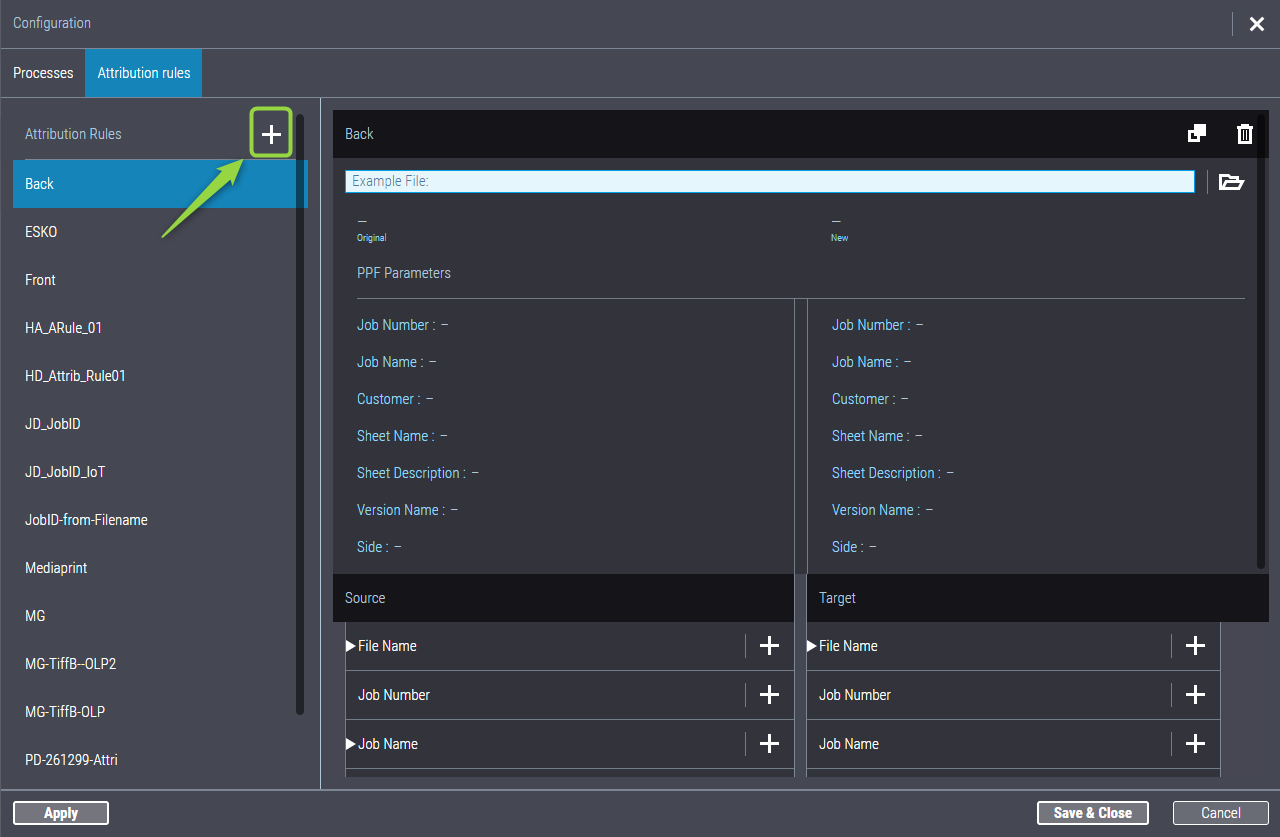Expand the Source File Name row
The image size is (1280, 837).
click(351, 646)
